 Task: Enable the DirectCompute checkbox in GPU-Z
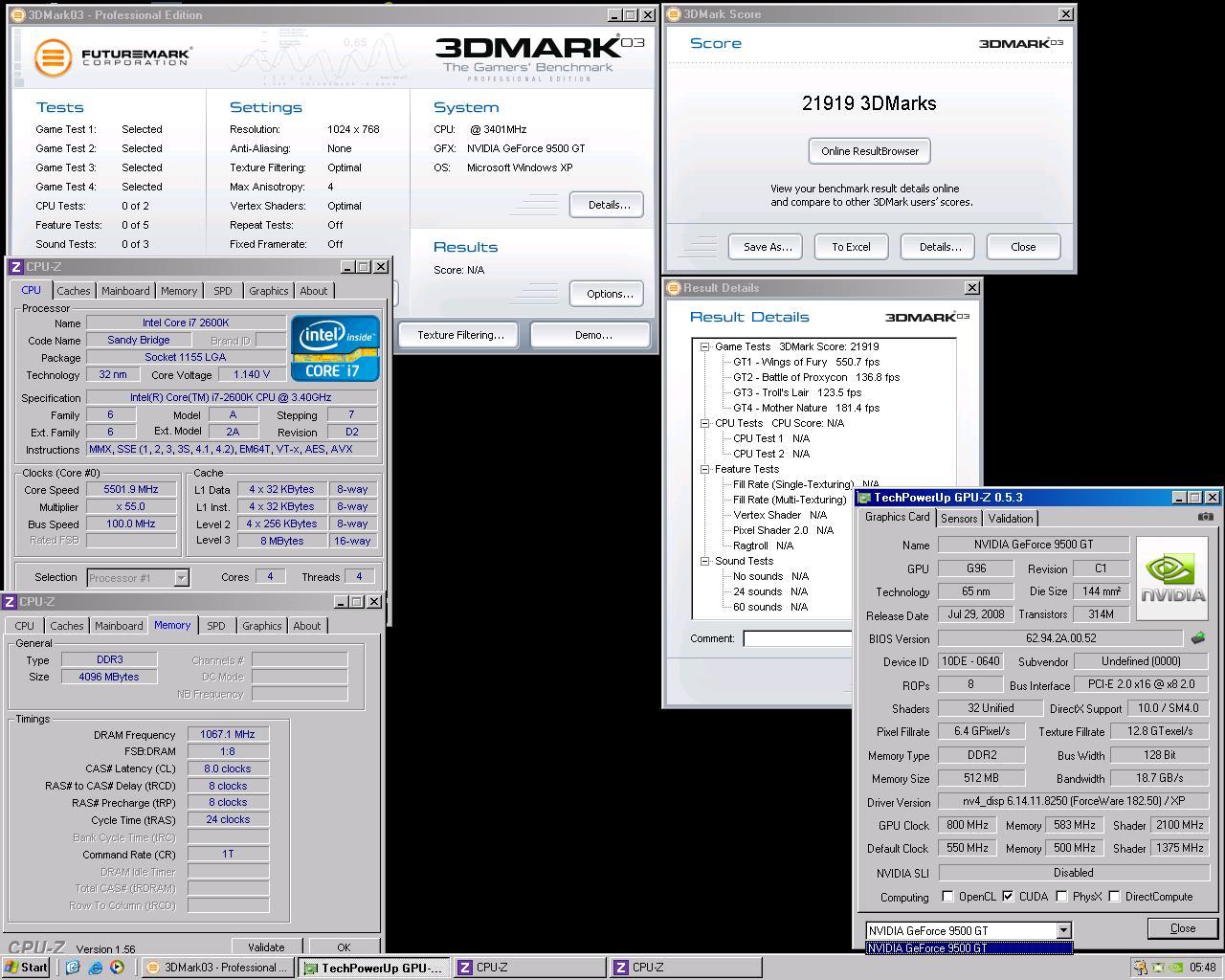1114,897
